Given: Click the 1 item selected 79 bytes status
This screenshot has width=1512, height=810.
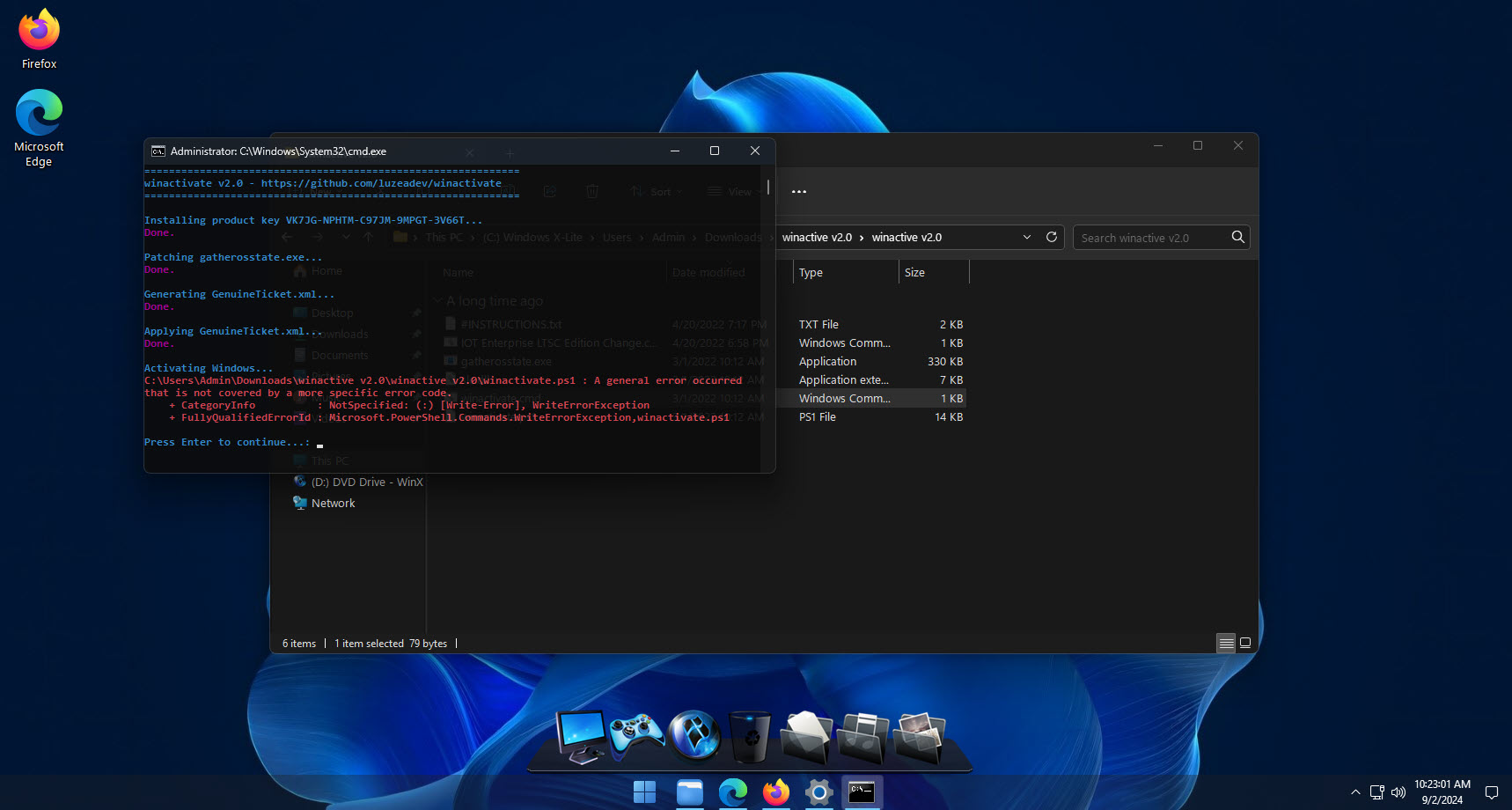Looking at the screenshot, I should (x=391, y=644).
